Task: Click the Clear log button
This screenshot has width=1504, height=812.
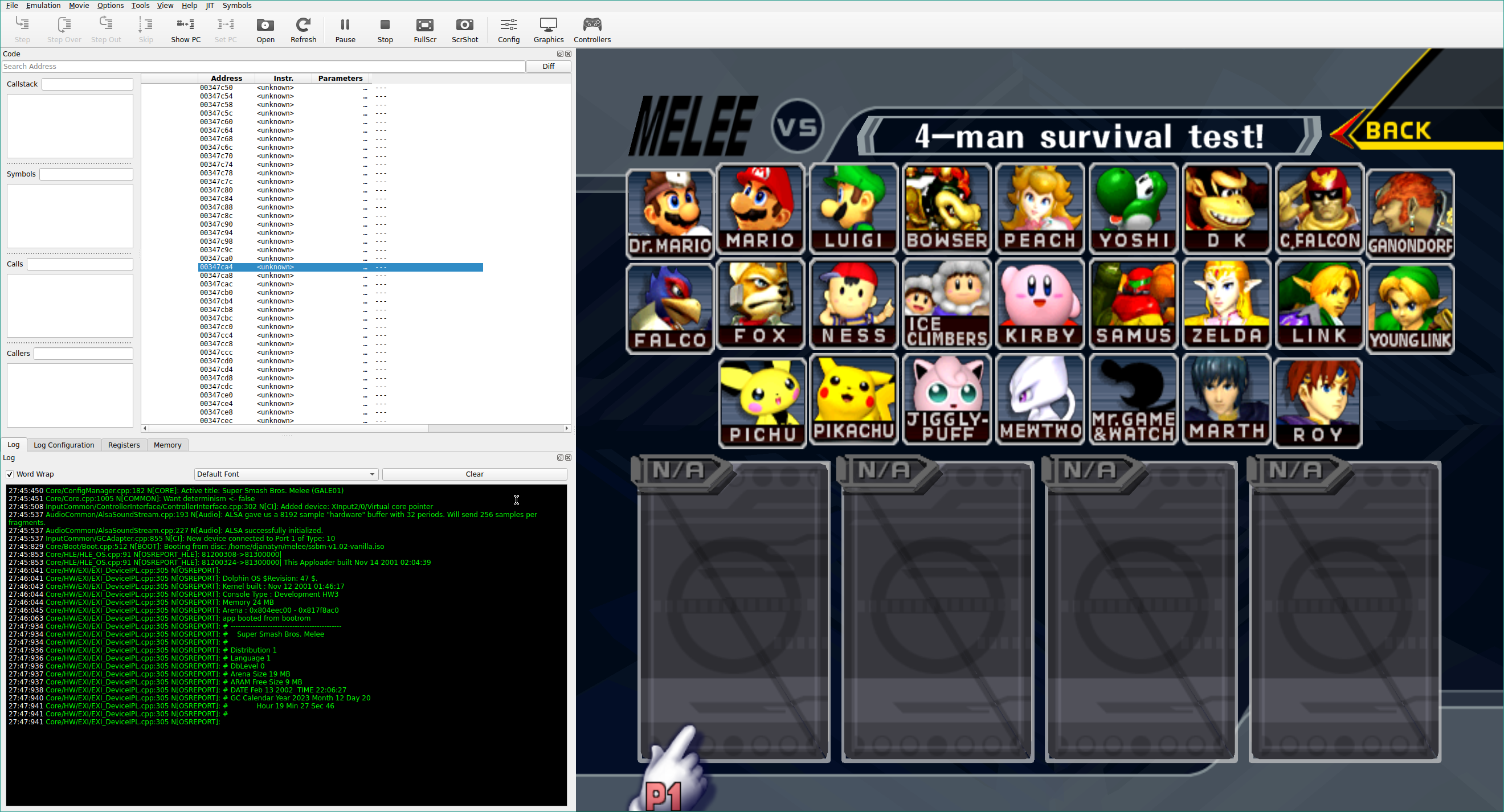Action: (x=475, y=474)
